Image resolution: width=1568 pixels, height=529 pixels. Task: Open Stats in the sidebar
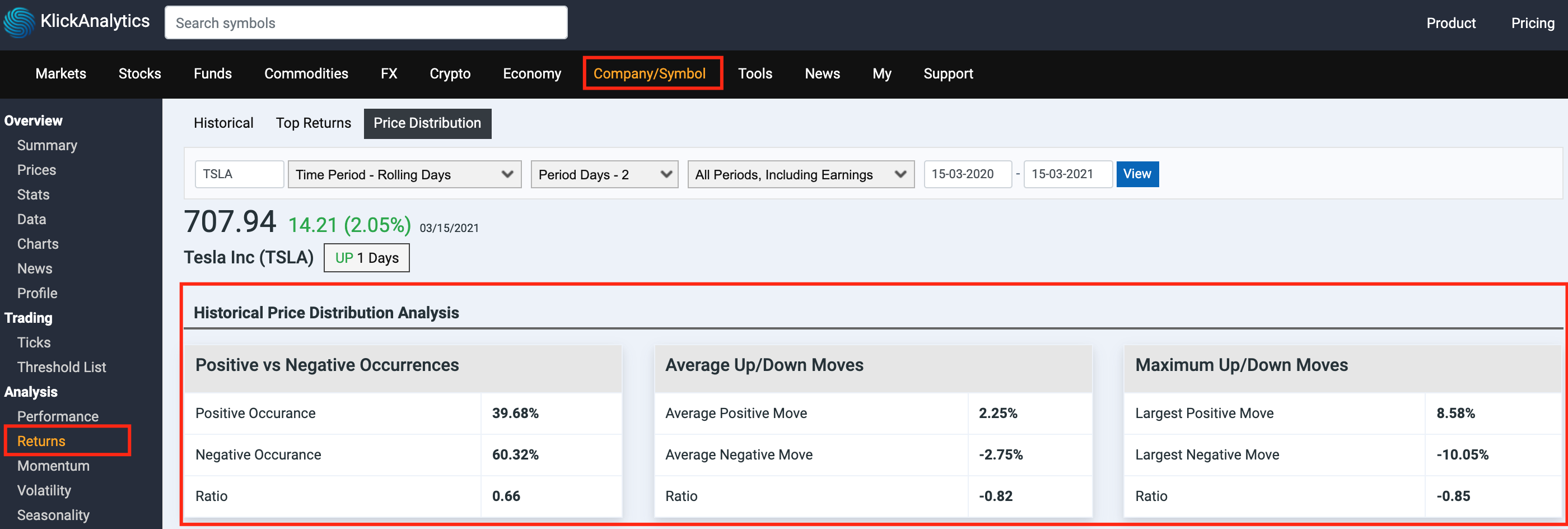[33, 195]
